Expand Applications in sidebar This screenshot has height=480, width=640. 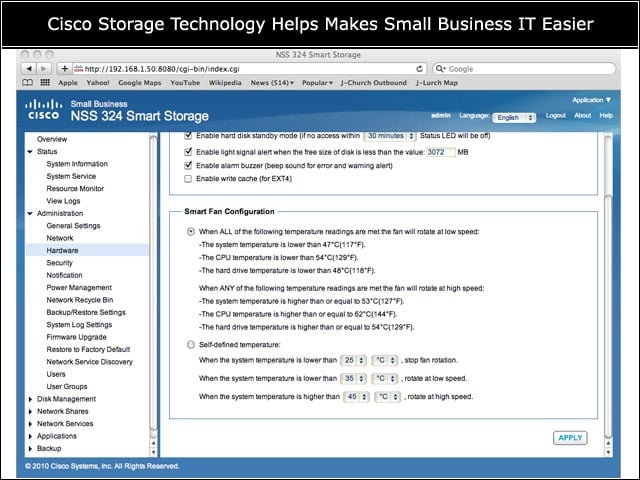[x=30, y=436]
